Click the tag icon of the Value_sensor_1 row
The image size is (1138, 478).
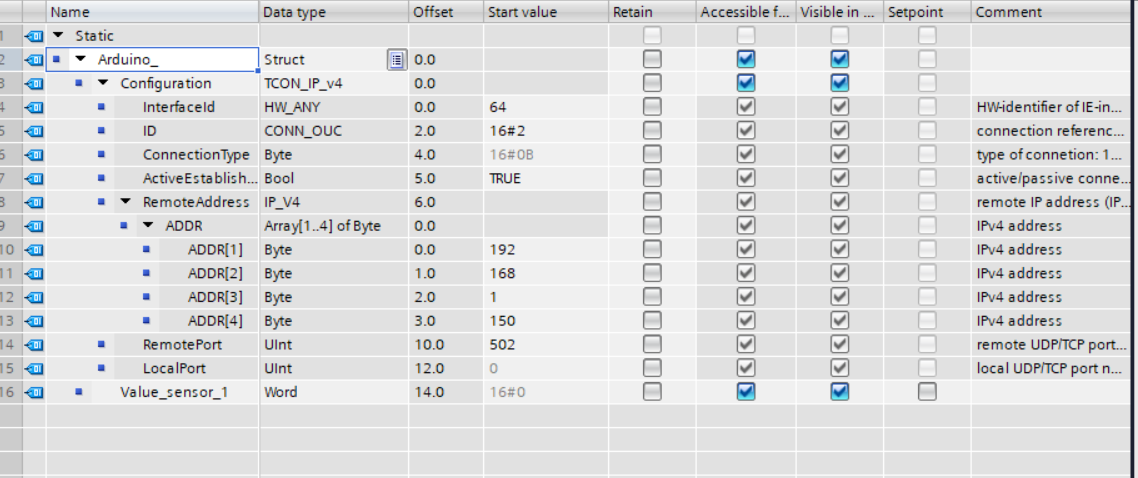click(34, 392)
